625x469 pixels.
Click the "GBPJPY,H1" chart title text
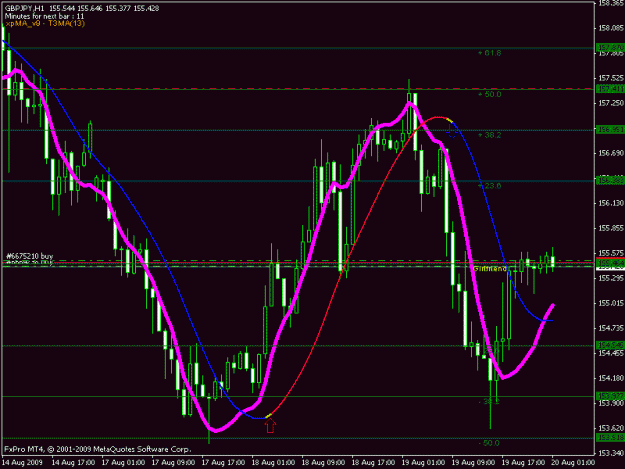coord(24,8)
